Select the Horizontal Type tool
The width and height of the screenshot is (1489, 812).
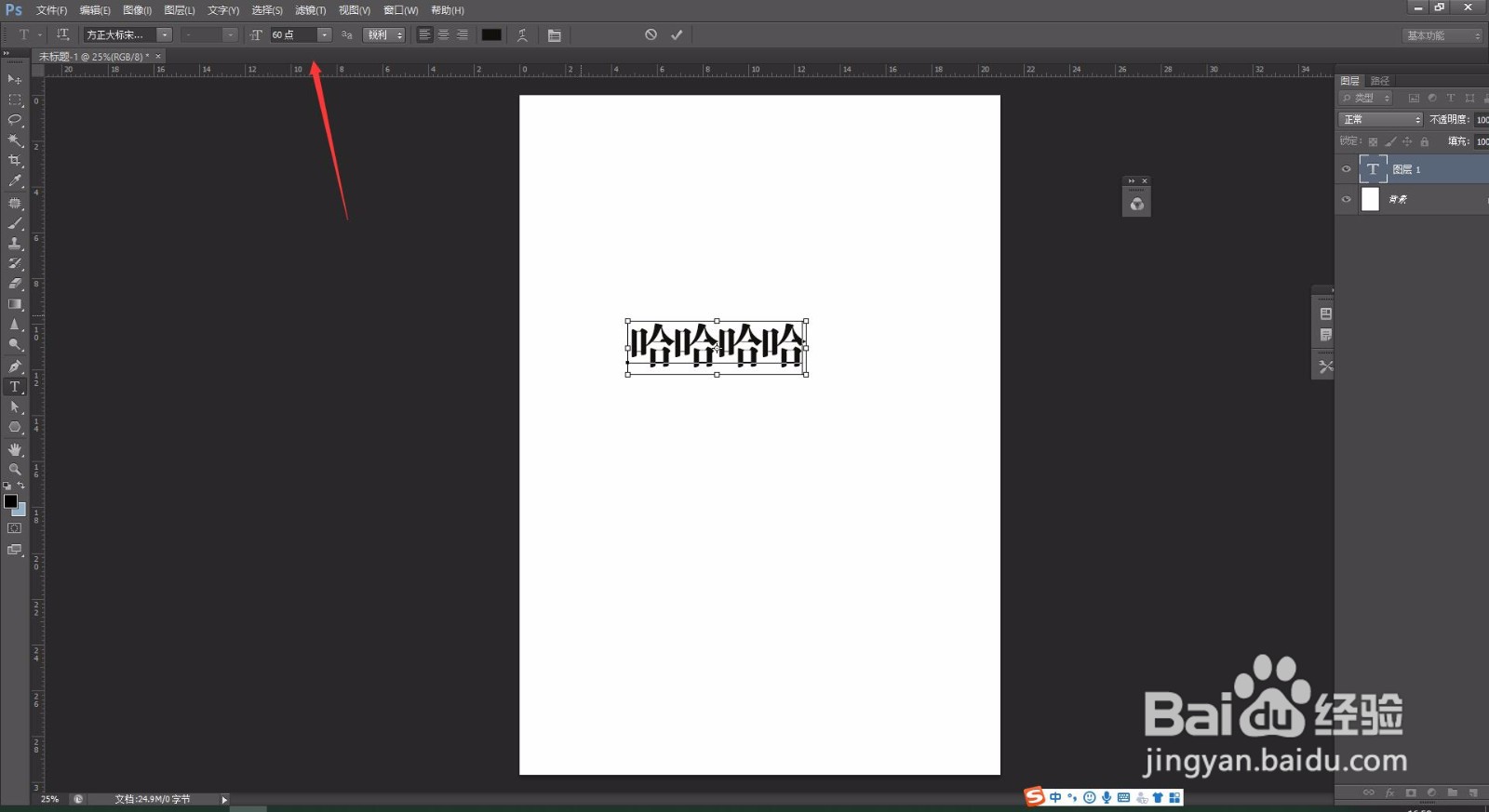[x=15, y=387]
